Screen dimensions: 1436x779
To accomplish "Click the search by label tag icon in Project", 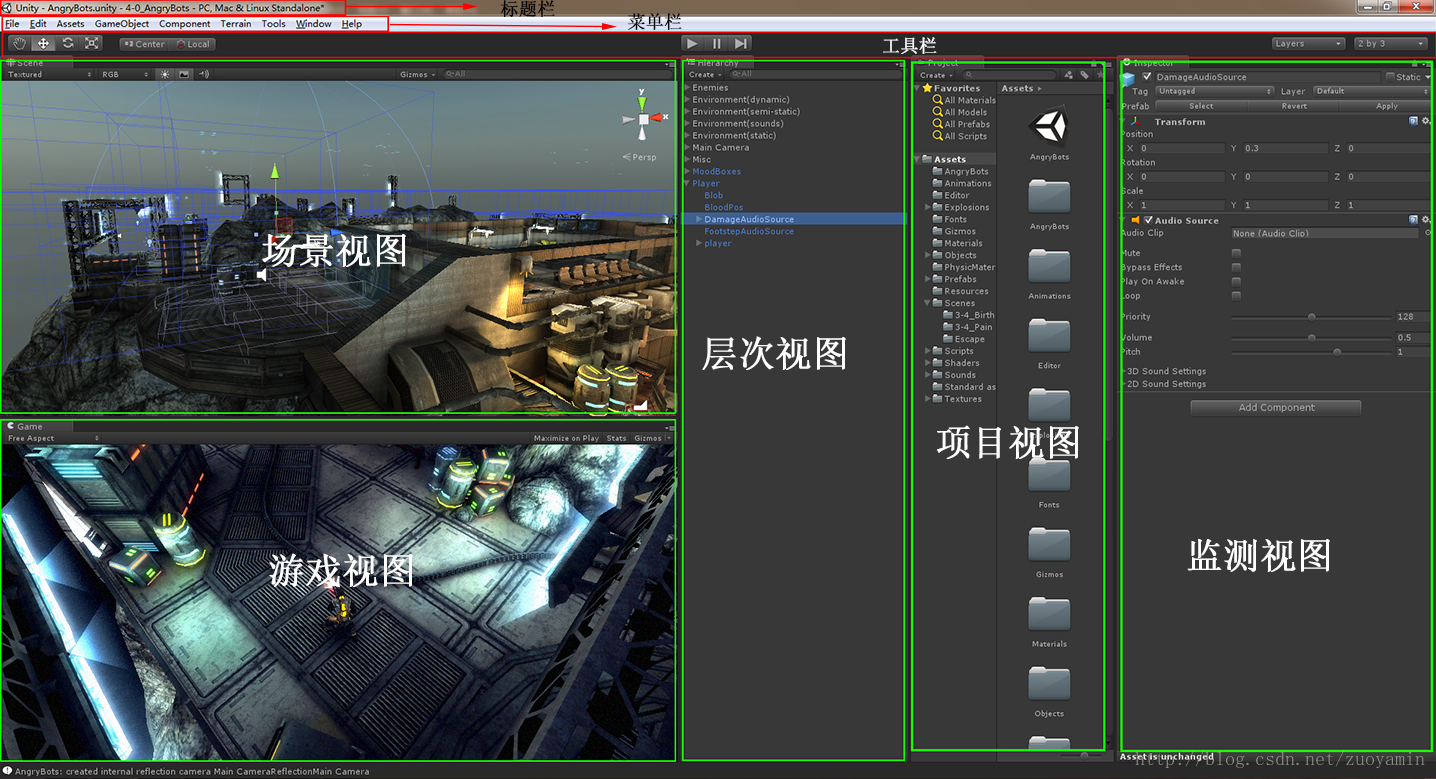I will (1084, 75).
